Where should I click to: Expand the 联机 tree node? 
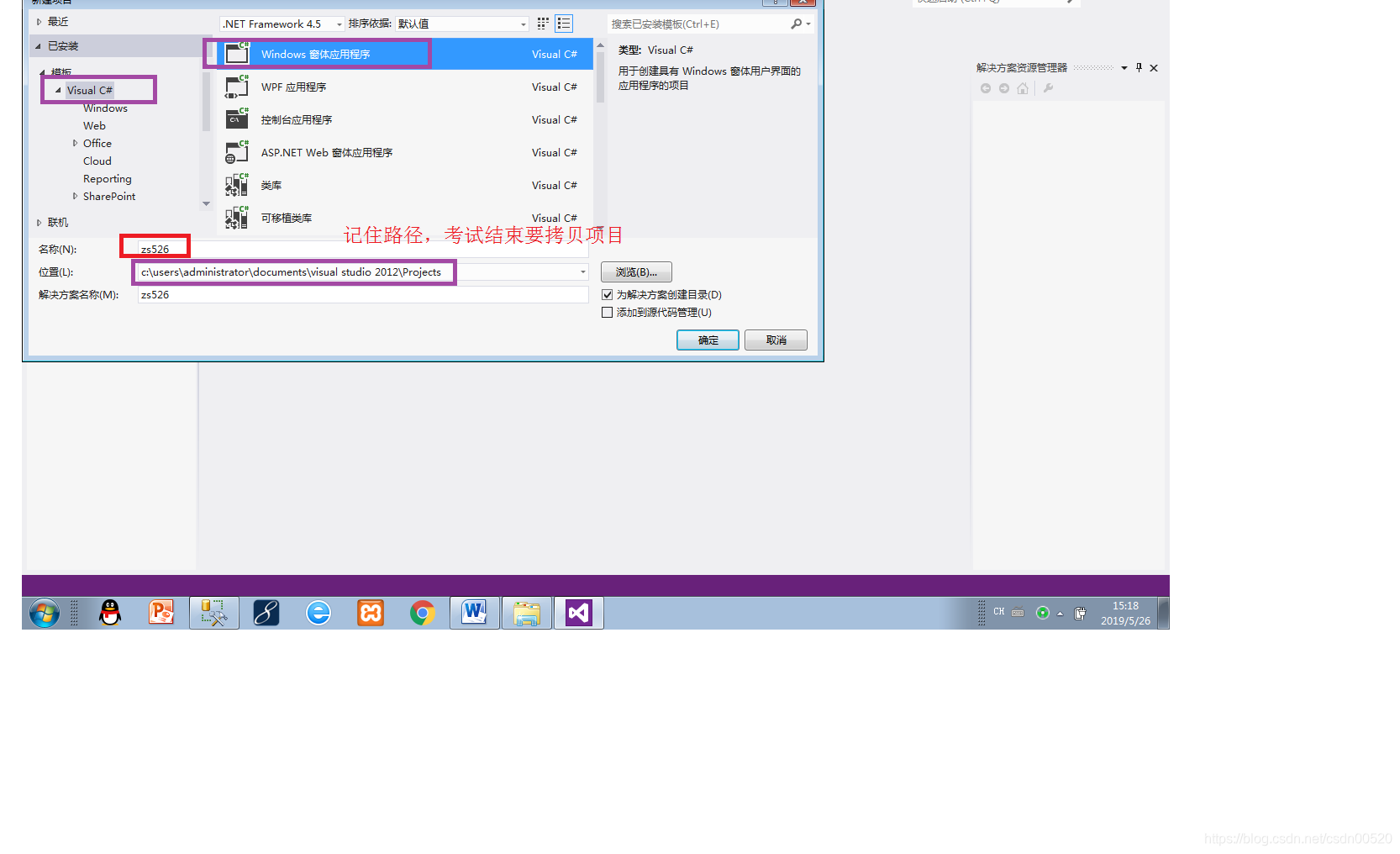(x=39, y=223)
